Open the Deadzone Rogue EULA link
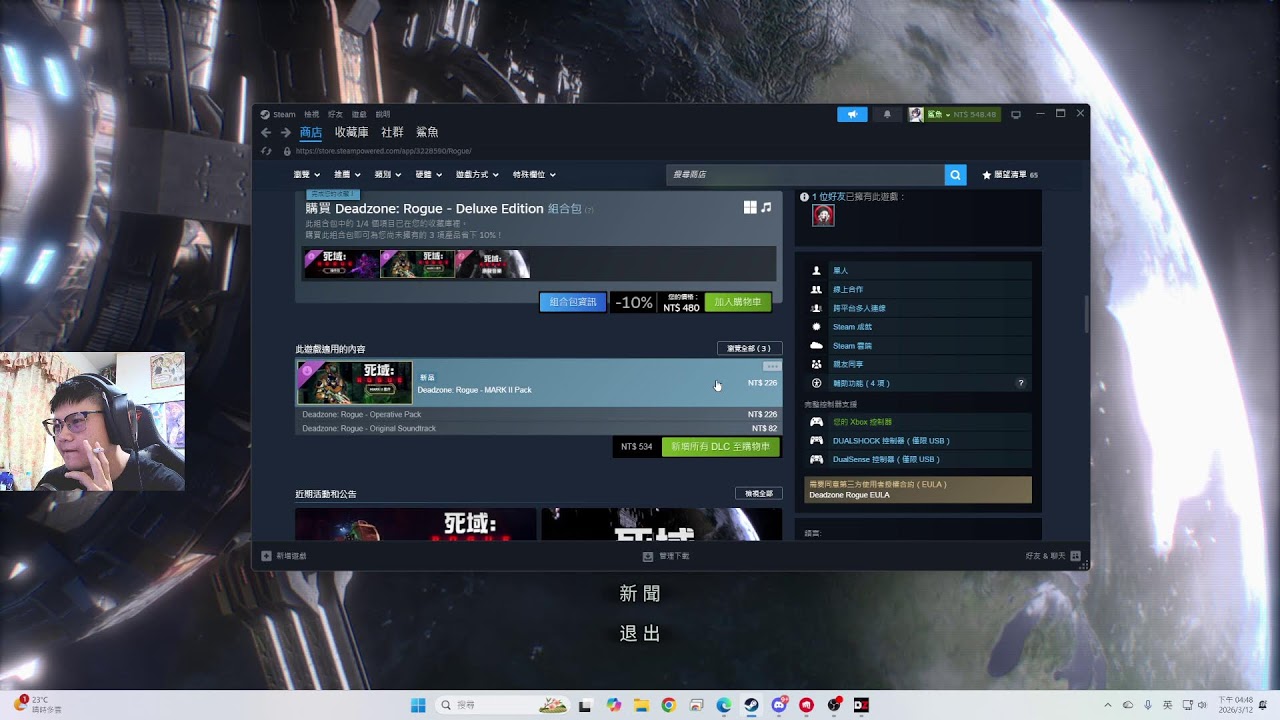The width and height of the screenshot is (1280, 720). pyautogui.click(x=849, y=495)
